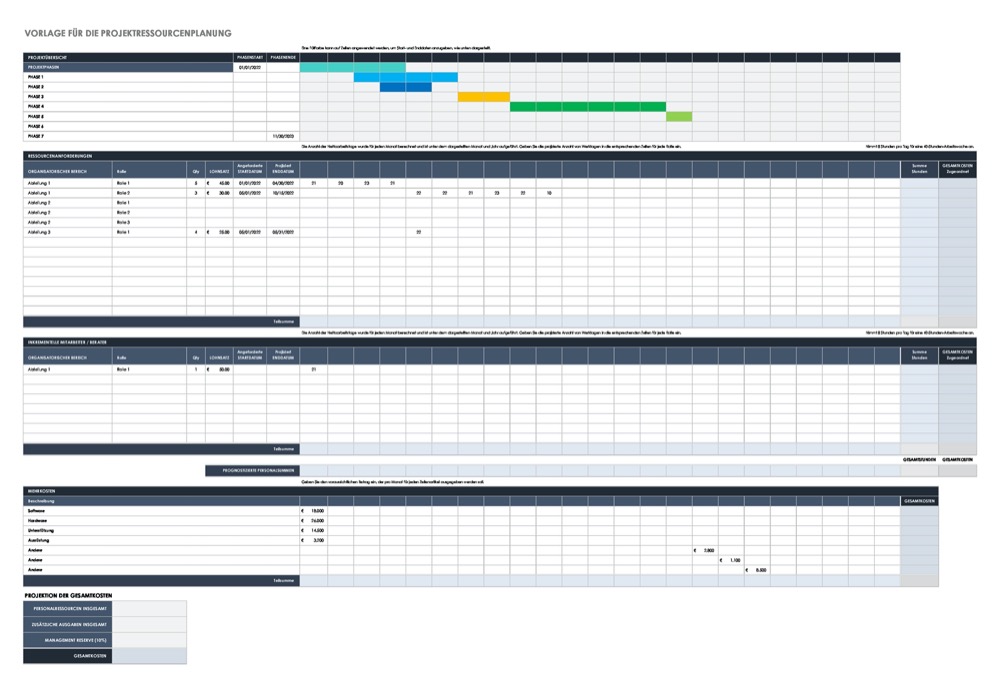Select the 'Abteilung 3' row label

[68, 232]
